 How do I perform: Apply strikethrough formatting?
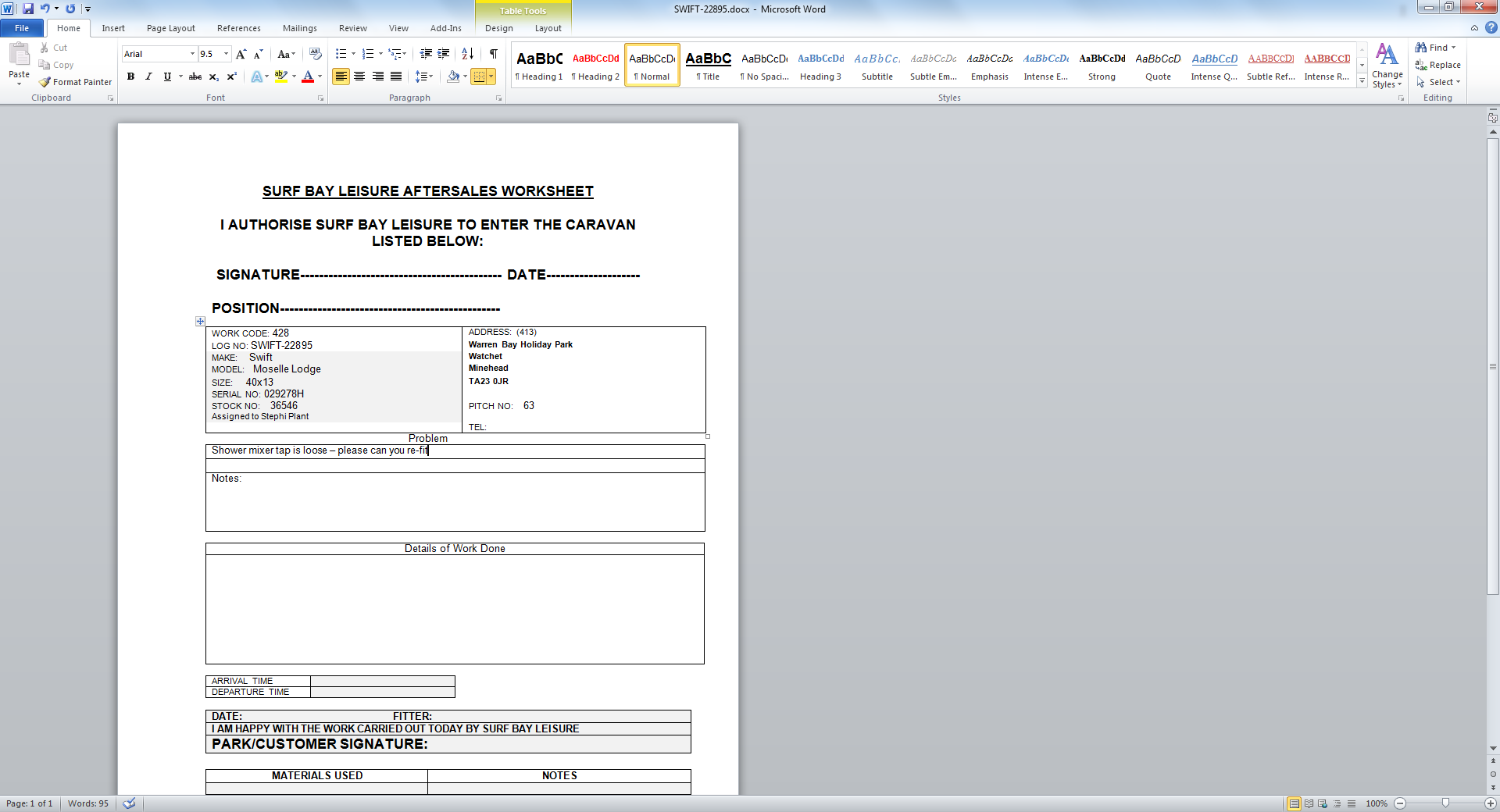(195, 77)
